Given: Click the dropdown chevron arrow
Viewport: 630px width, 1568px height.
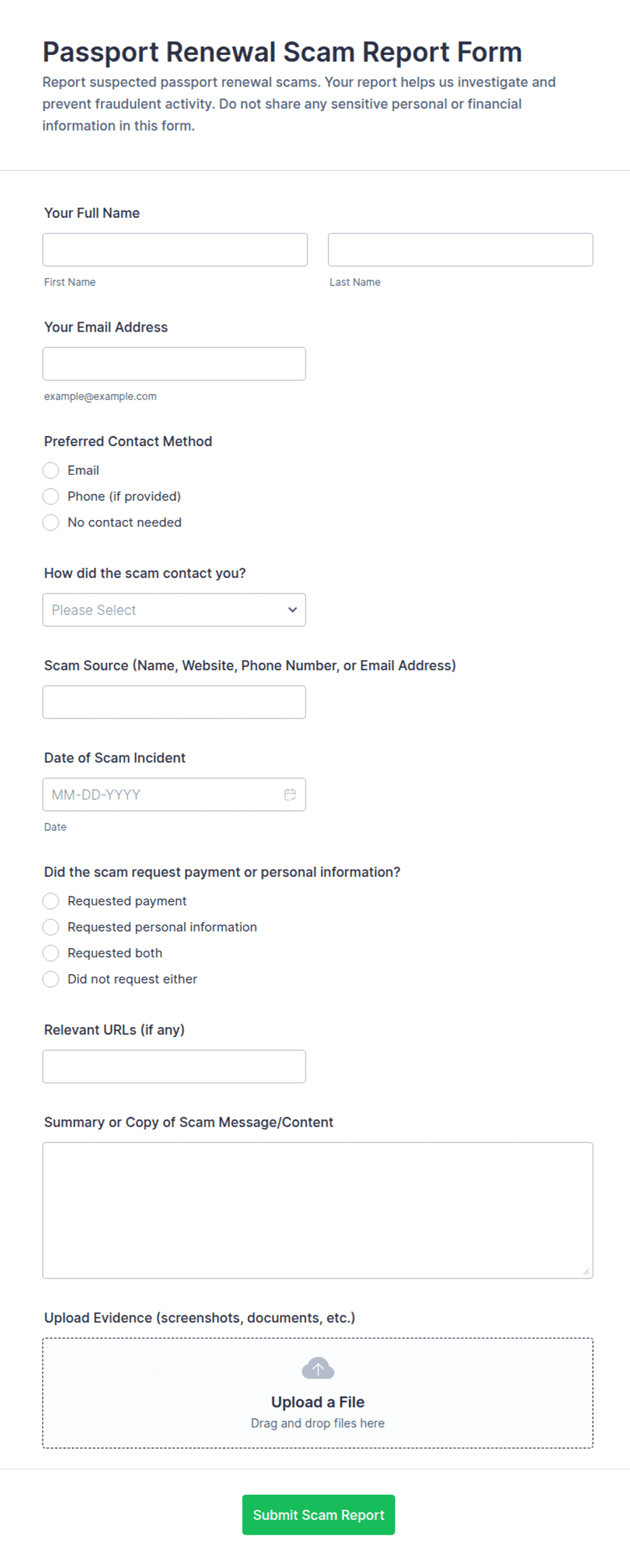Looking at the screenshot, I should tap(293, 610).
